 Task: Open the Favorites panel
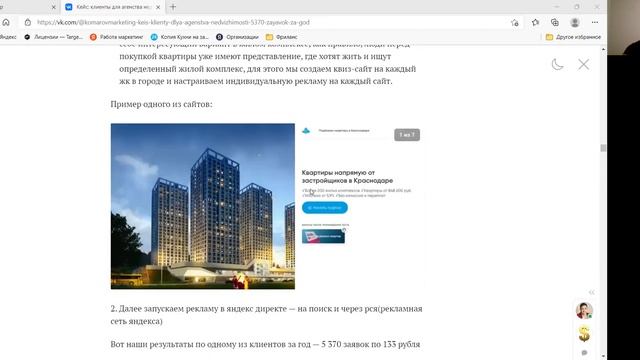[535, 22]
